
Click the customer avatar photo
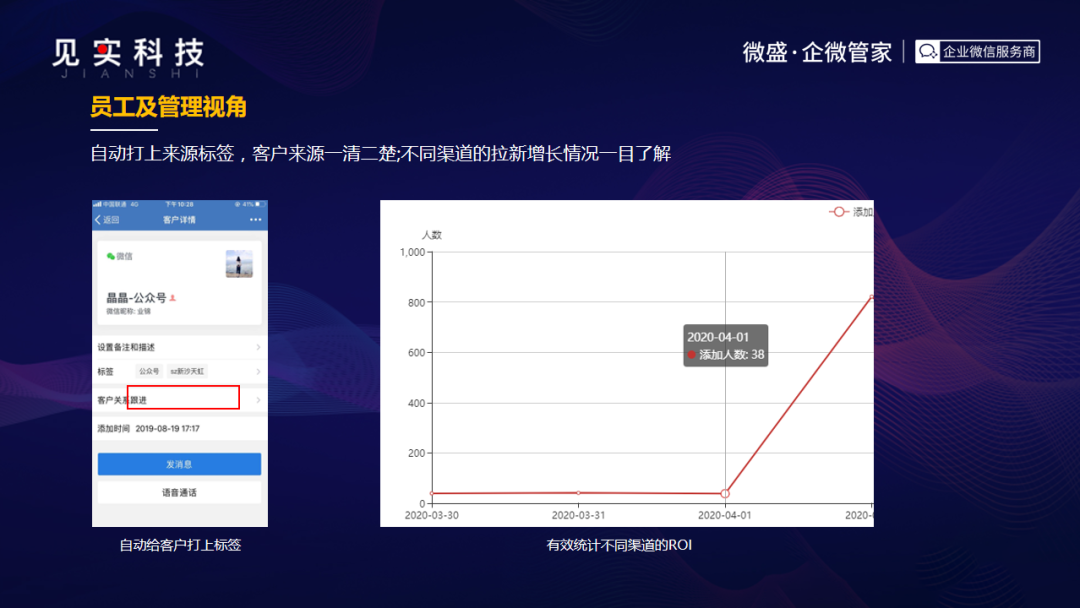click(239, 263)
